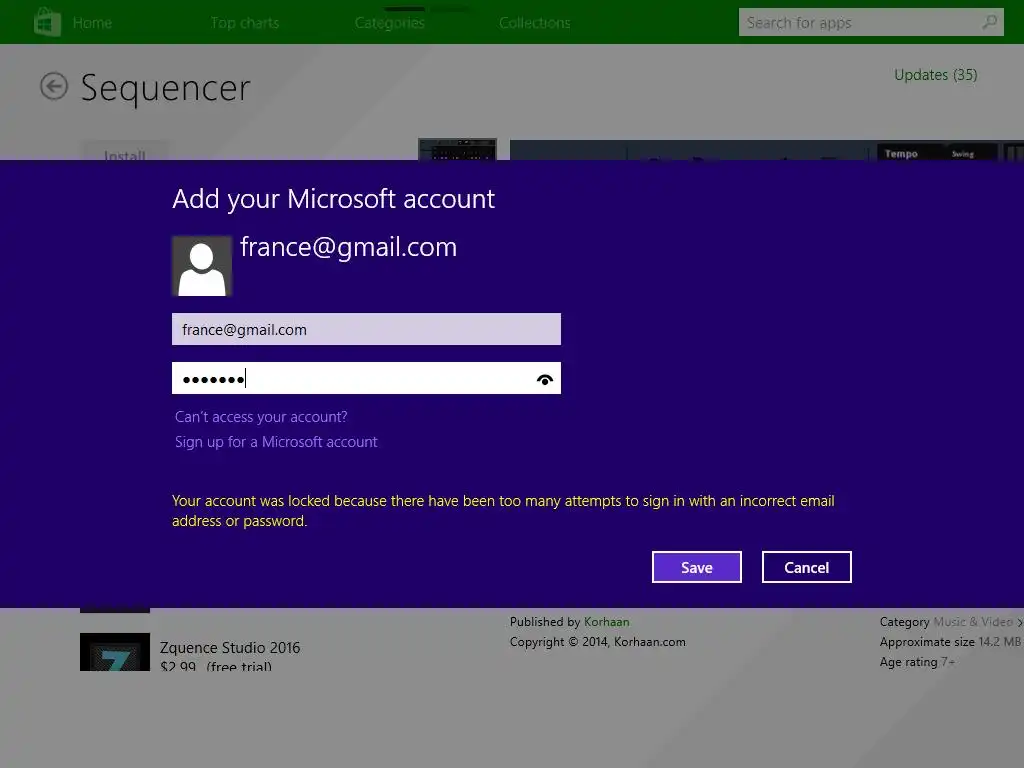Click the user avatar picture

pos(202,266)
